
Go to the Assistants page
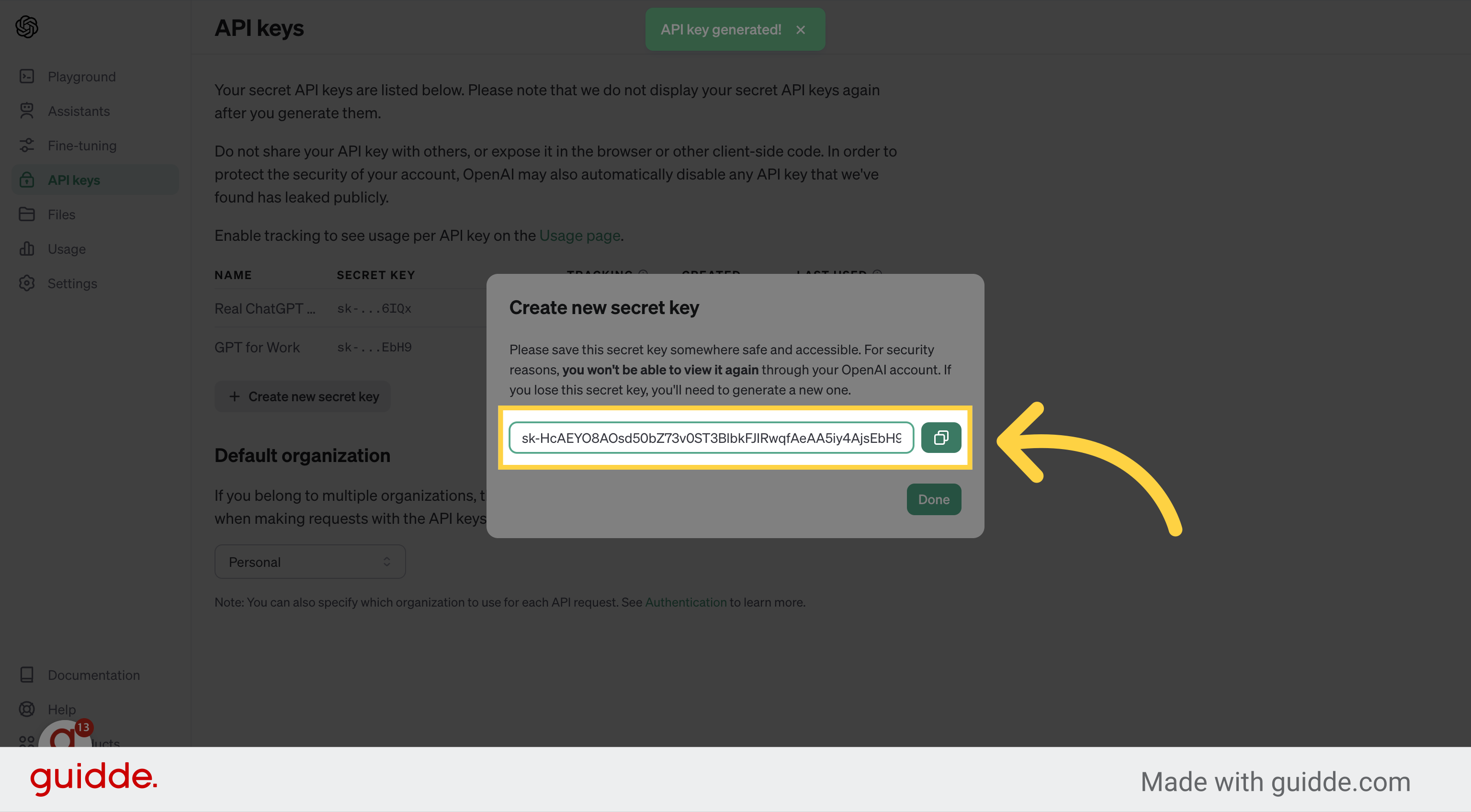coord(79,111)
